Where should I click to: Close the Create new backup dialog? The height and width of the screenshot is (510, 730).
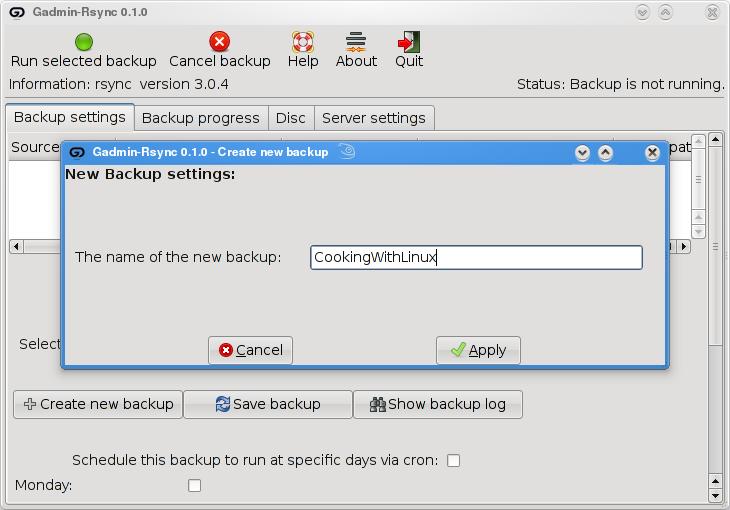click(x=652, y=153)
